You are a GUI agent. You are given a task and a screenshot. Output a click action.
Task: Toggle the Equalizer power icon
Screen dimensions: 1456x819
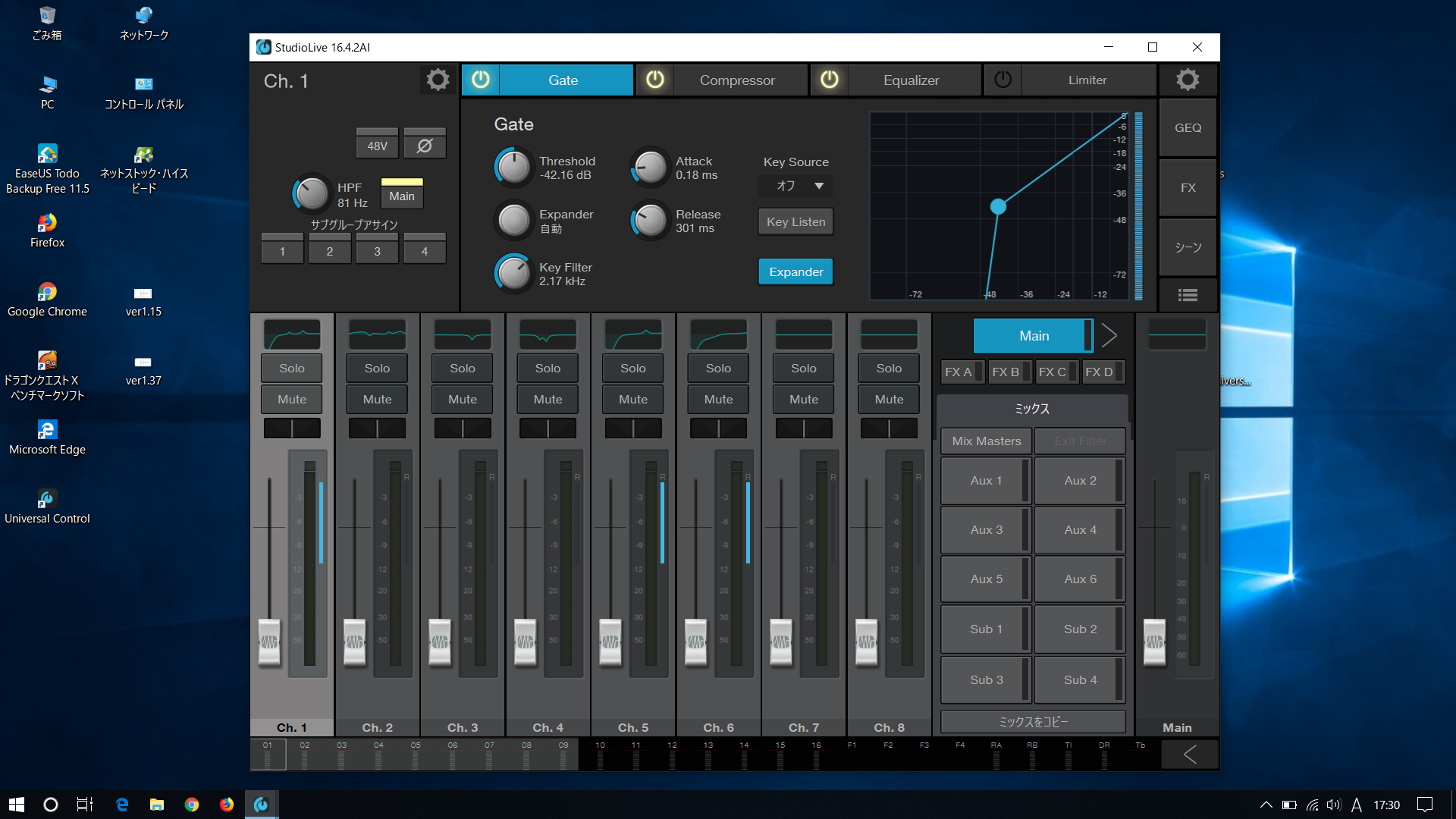[830, 80]
